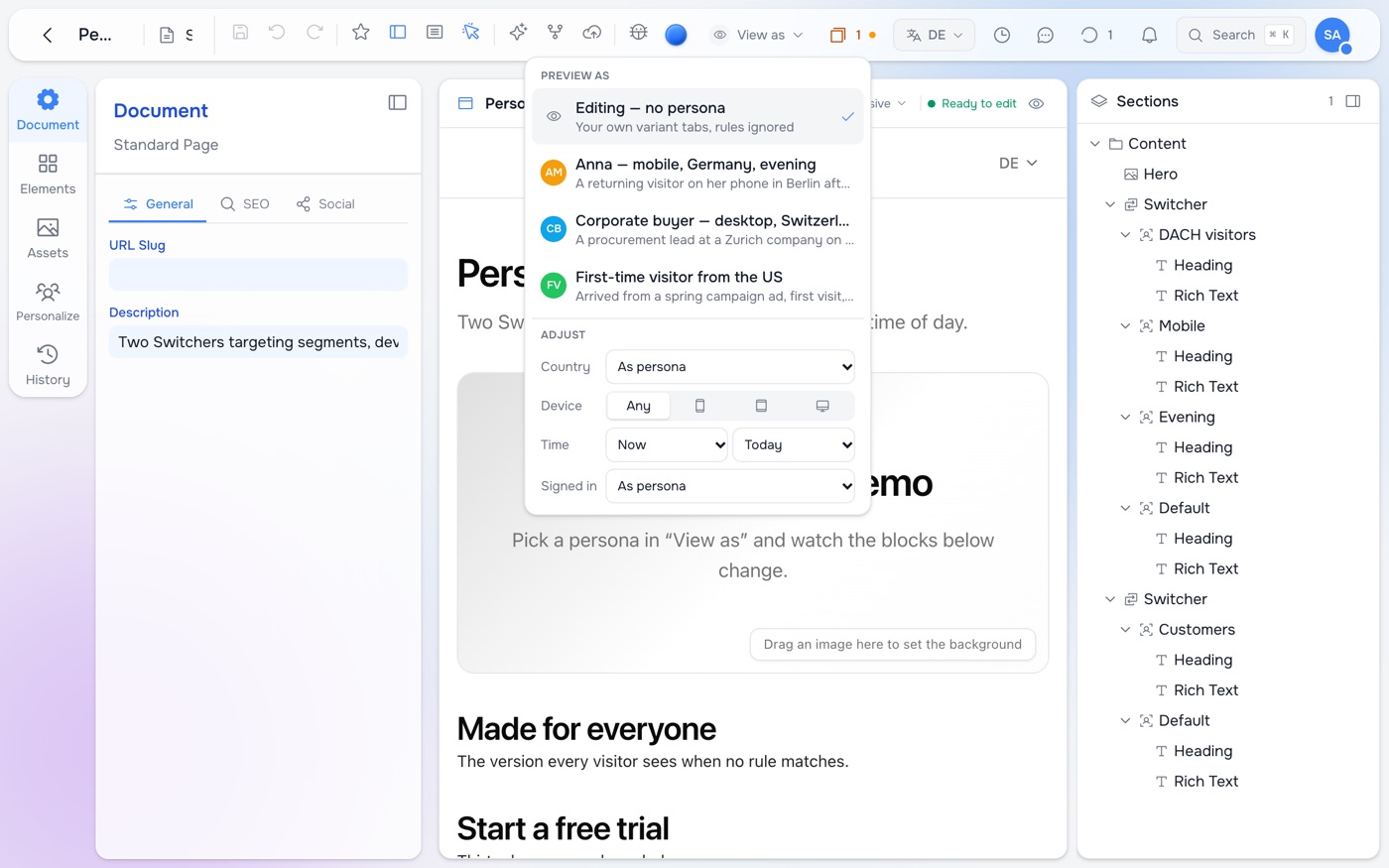Select the desktop device option
The width and height of the screenshot is (1389, 868).
coord(822,406)
